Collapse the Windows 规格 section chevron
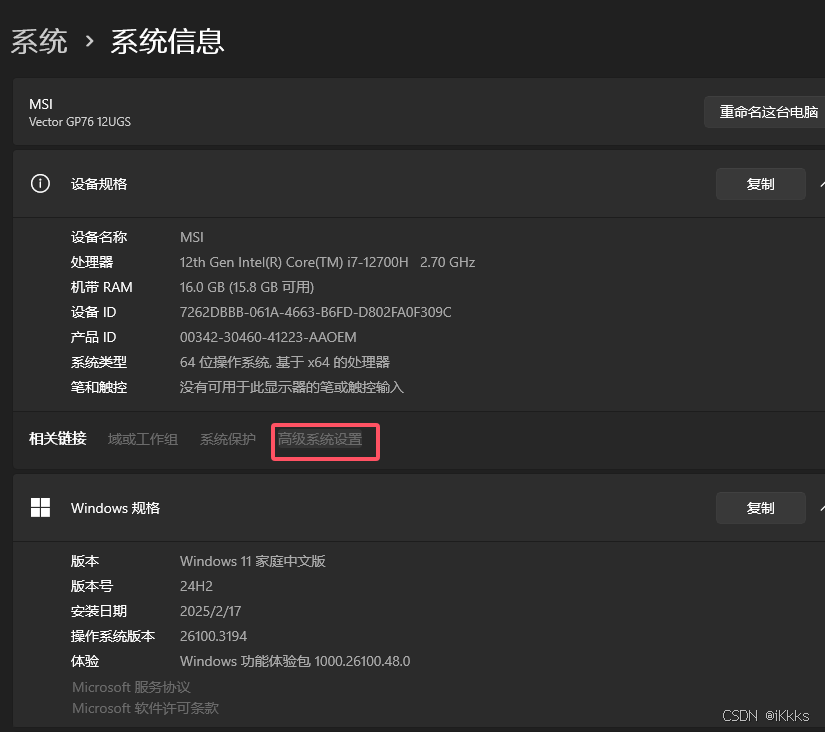The image size is (825, 732). click(822, 508)
